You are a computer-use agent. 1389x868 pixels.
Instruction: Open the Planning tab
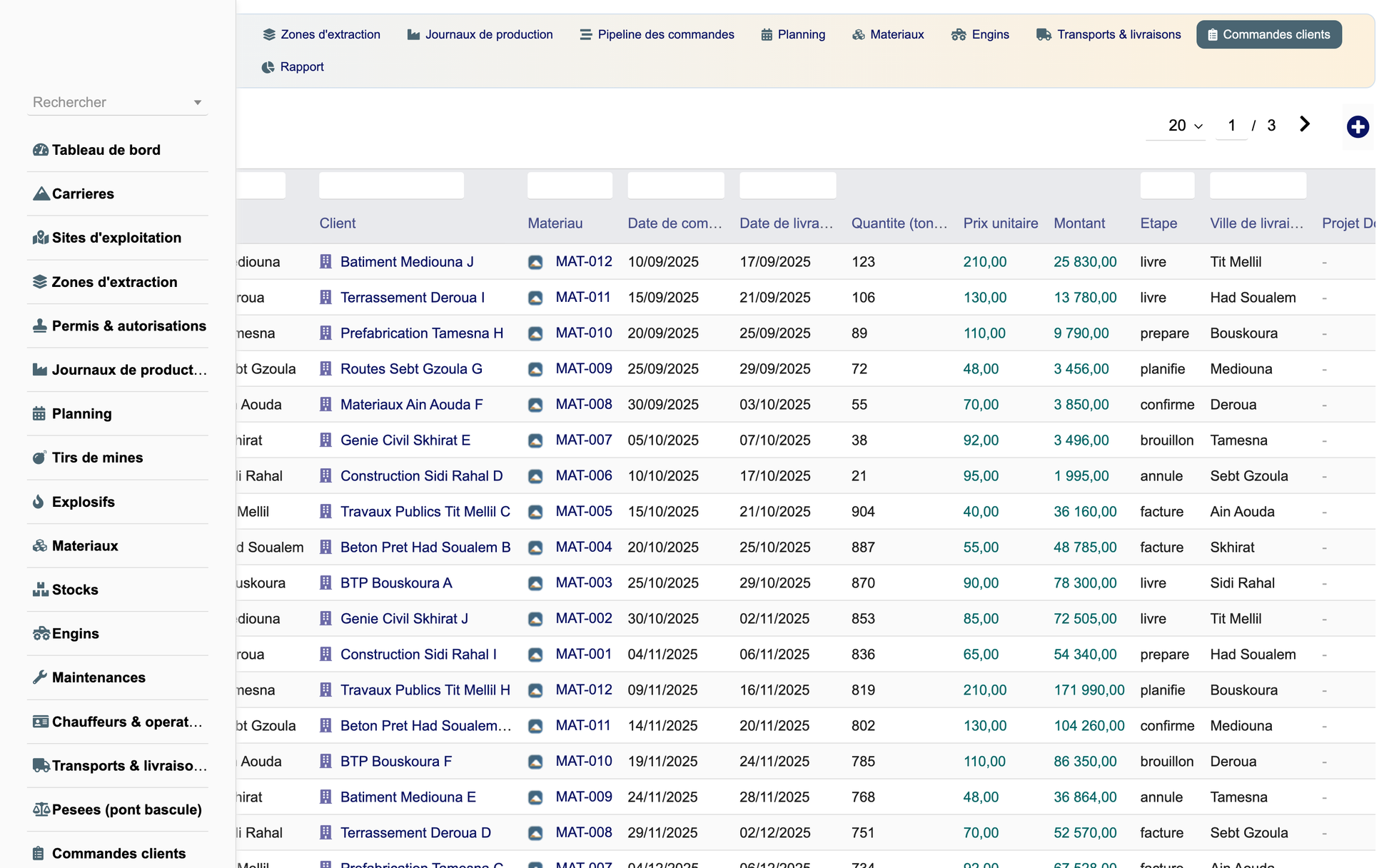[x=793, y=34]
